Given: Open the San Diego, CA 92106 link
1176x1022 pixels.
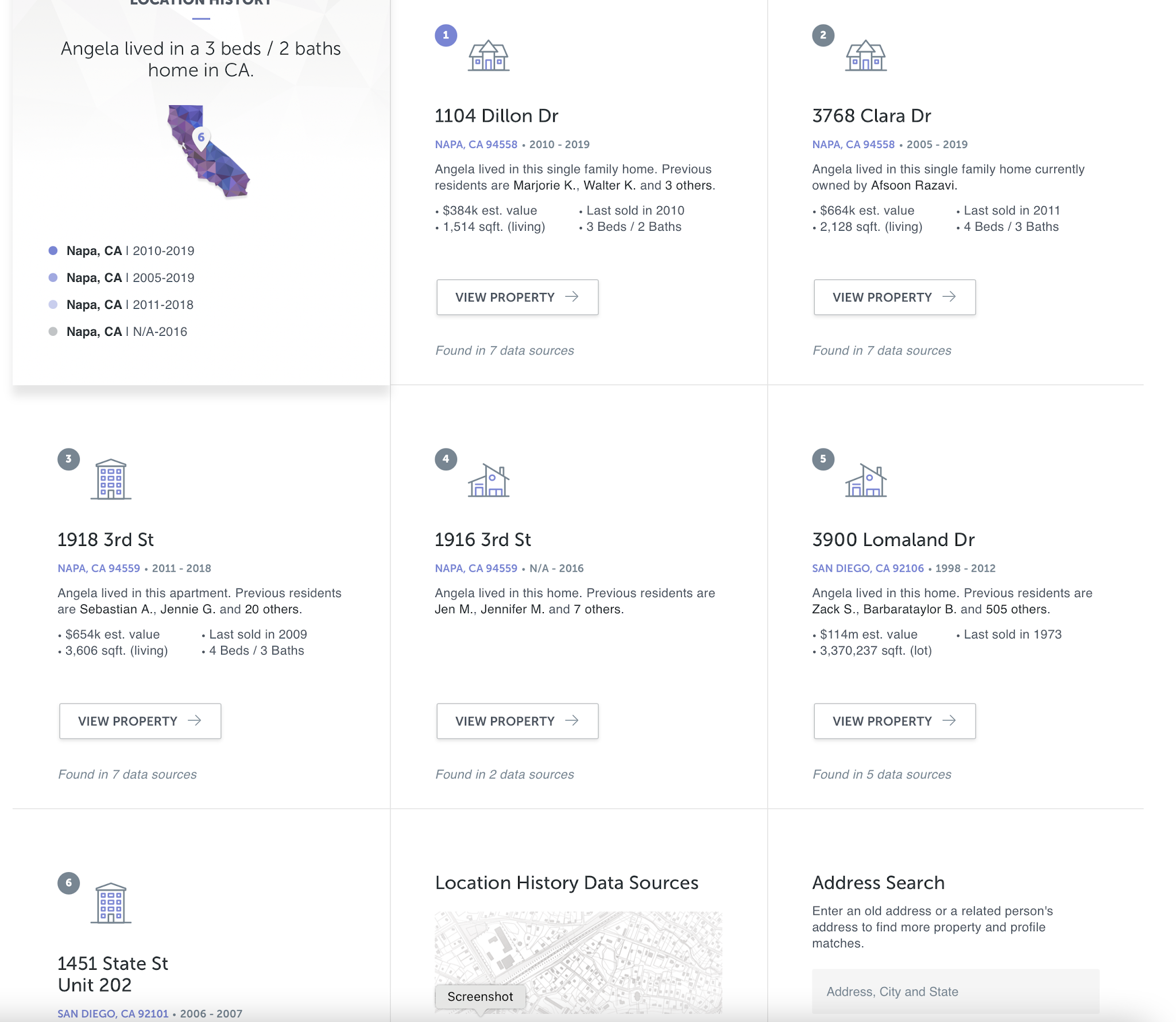Looking at the screenshot, I should tap(867, 568).
